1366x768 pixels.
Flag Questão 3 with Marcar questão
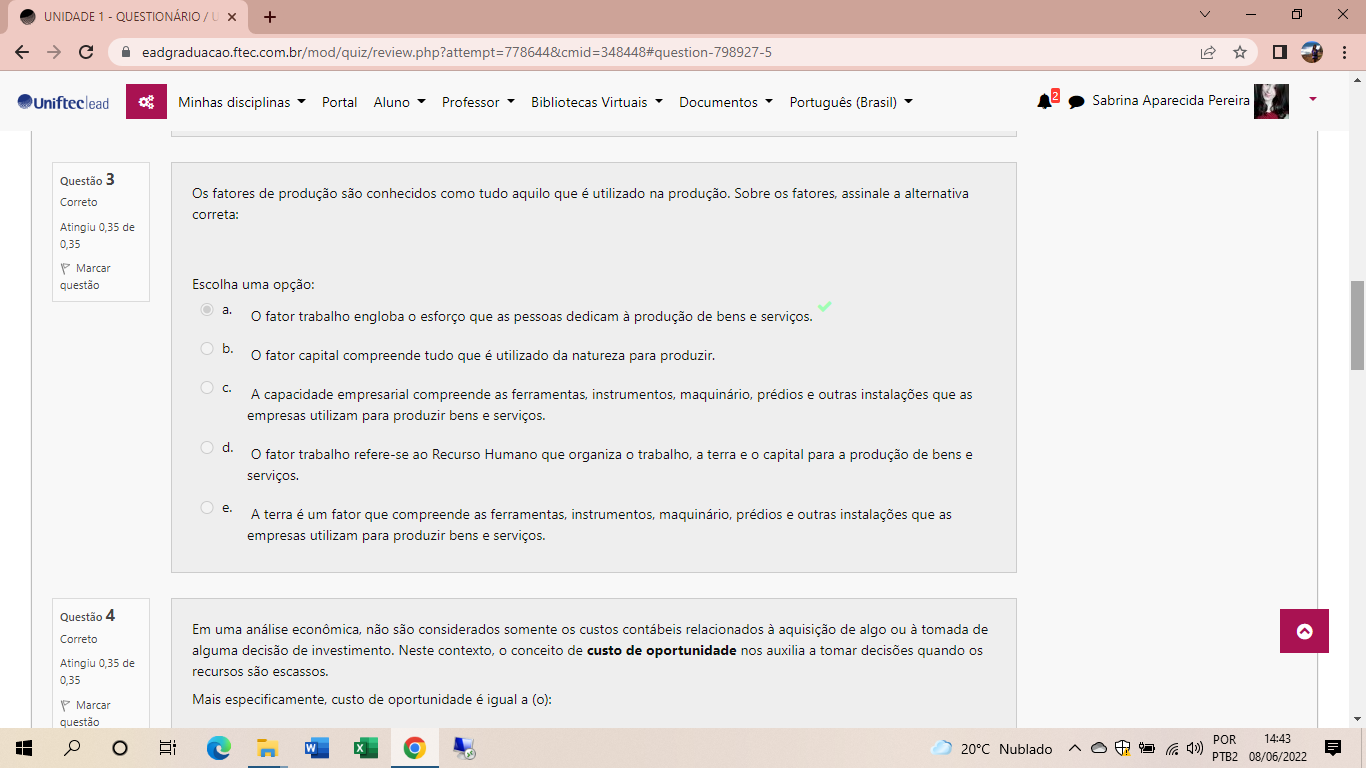point(86,276)
